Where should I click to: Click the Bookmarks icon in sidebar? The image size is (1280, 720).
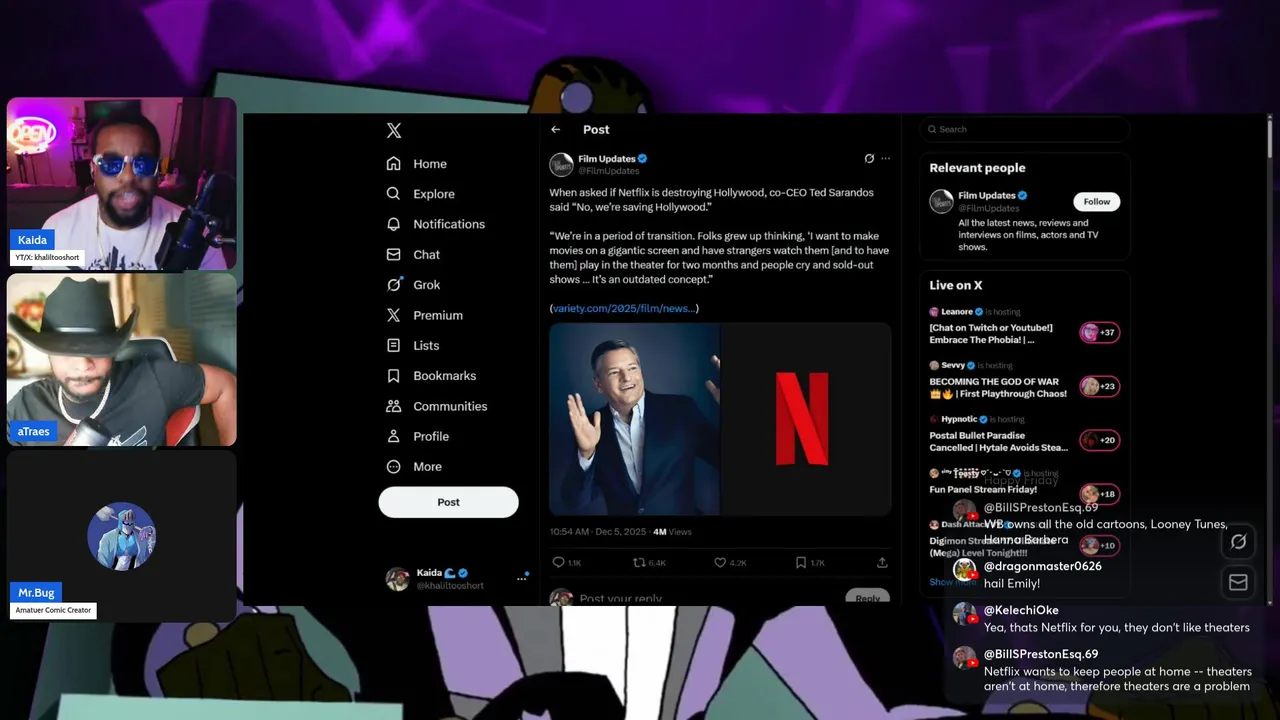pos(394,376)
